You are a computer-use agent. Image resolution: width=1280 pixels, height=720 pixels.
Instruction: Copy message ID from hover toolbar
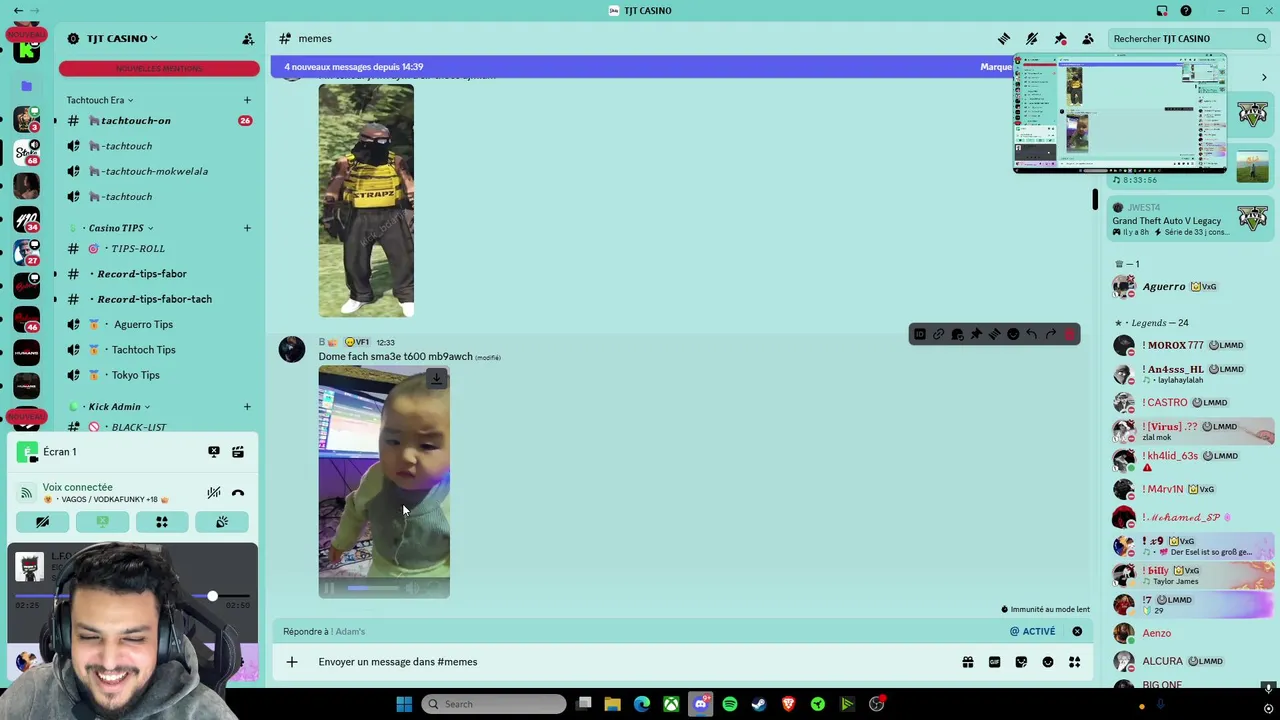(x=920, y=334)
